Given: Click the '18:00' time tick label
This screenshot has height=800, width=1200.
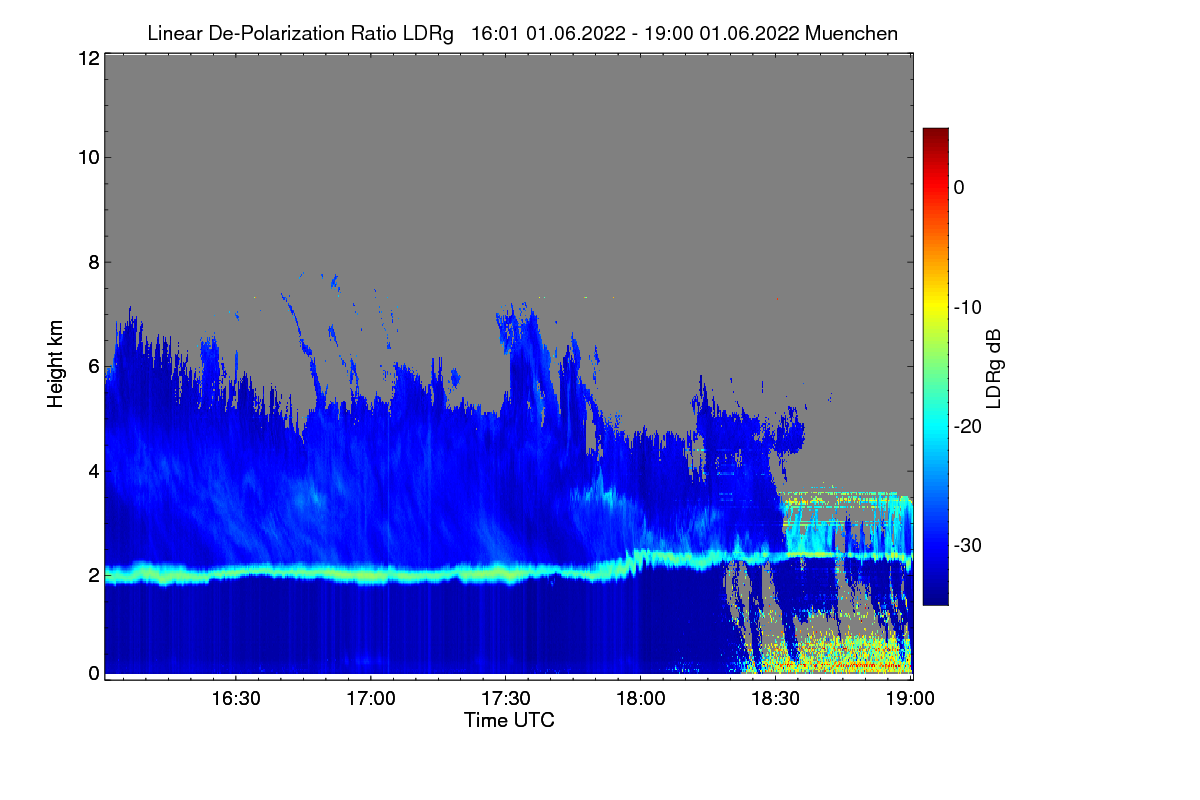Looking at the screenshot, I should click(x=641, y=698).
